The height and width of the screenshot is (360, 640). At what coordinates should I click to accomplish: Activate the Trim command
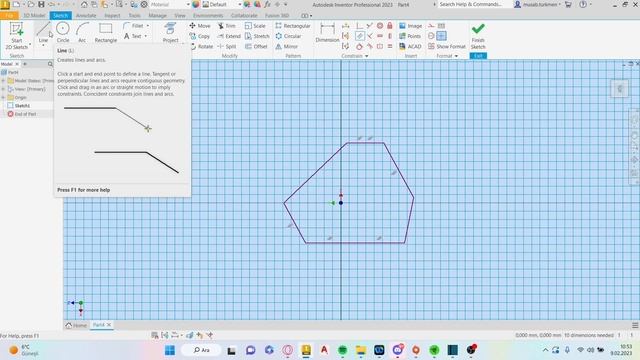227,26
